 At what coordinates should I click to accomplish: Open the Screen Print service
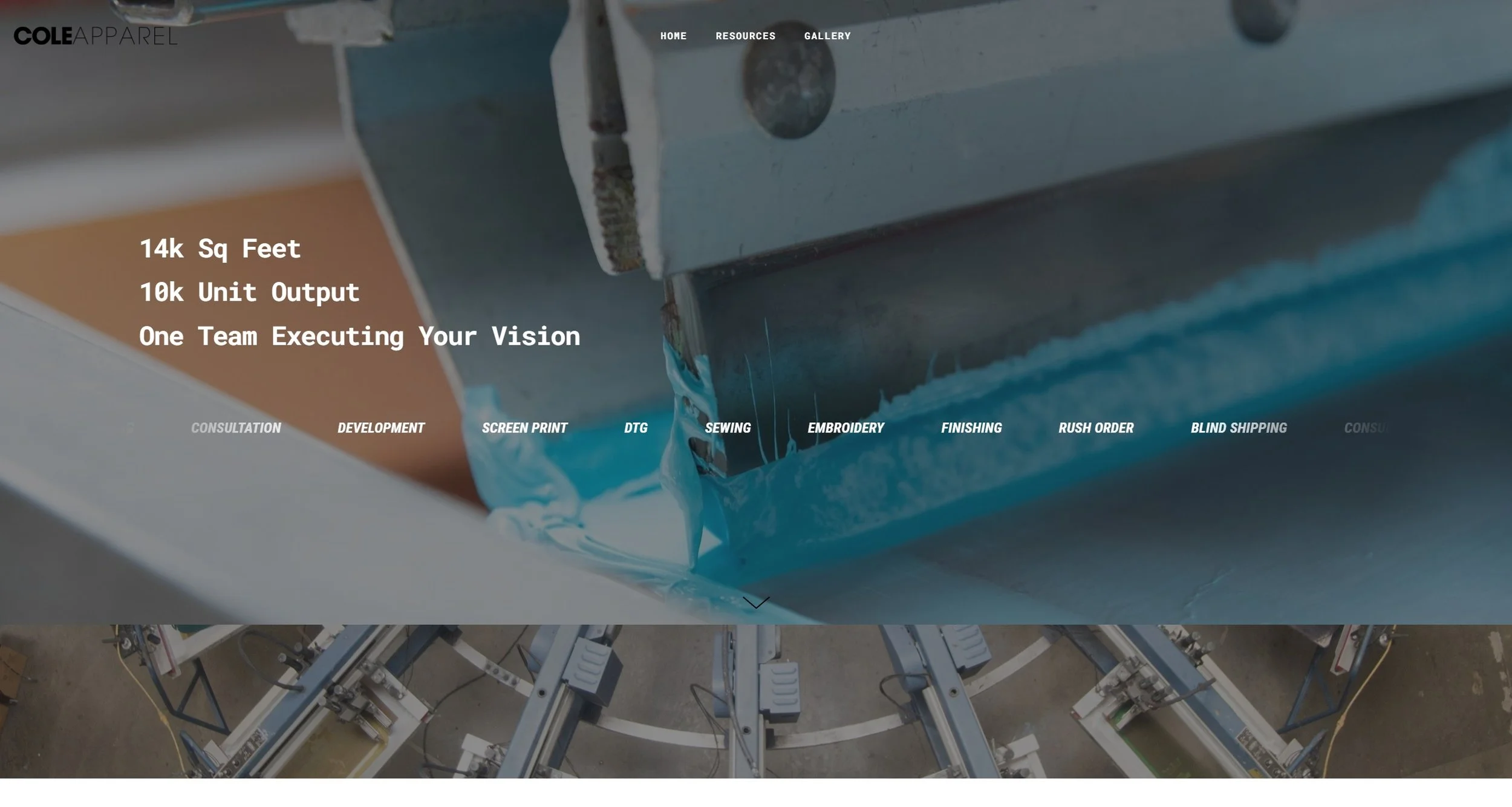tap(524, 428)
